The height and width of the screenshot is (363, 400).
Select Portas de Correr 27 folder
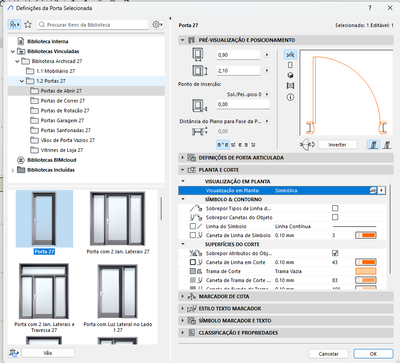tap(63, 101)
